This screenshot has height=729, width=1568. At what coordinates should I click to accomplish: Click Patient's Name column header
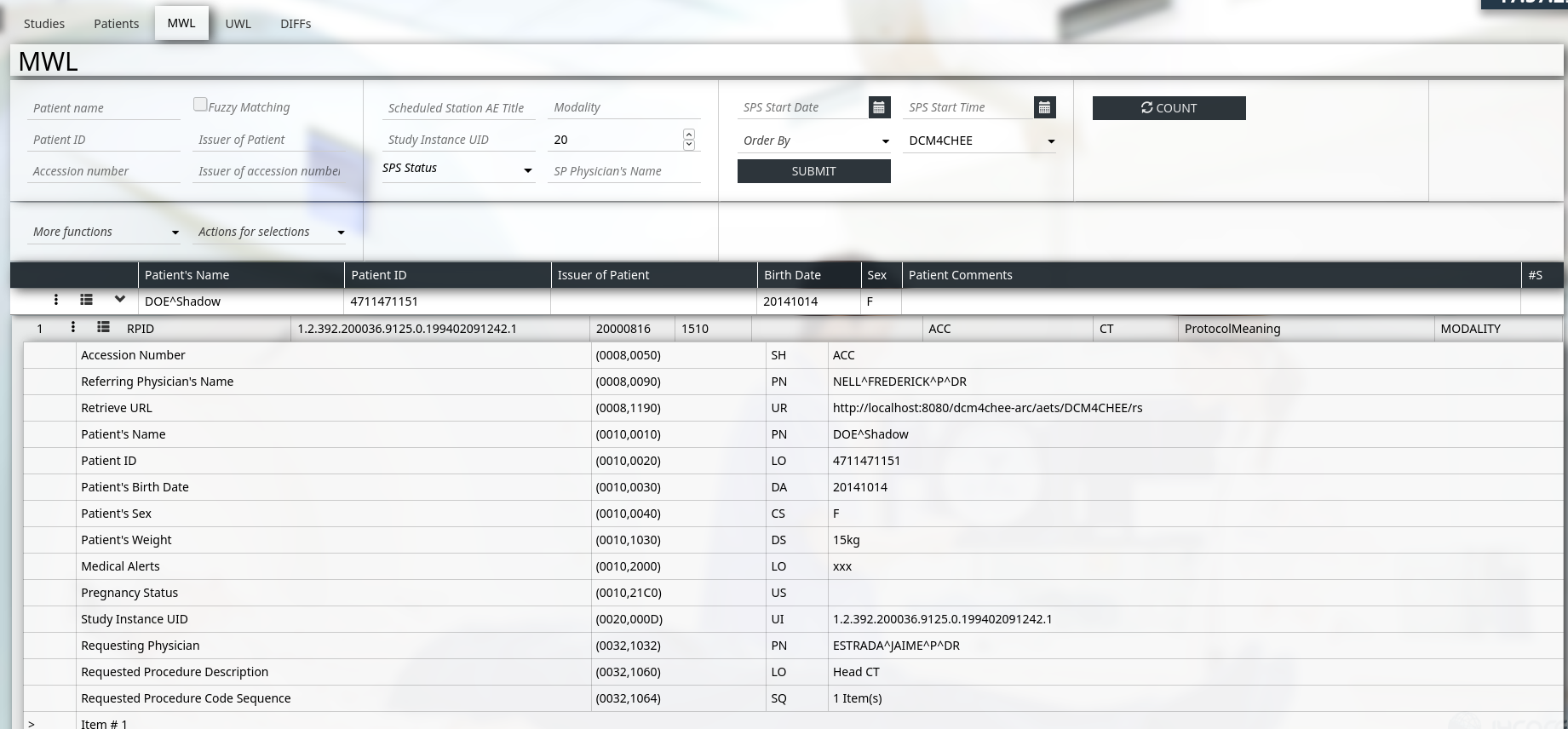coord(241,275)
